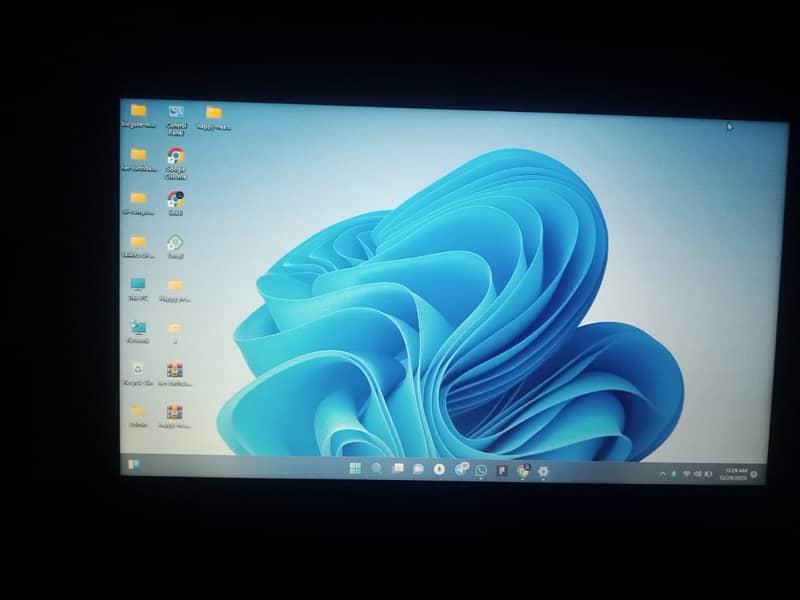Open the Wi-Fi network icon in system tray
The height and width of the screenshot is (600, 800).
[686, 473]
